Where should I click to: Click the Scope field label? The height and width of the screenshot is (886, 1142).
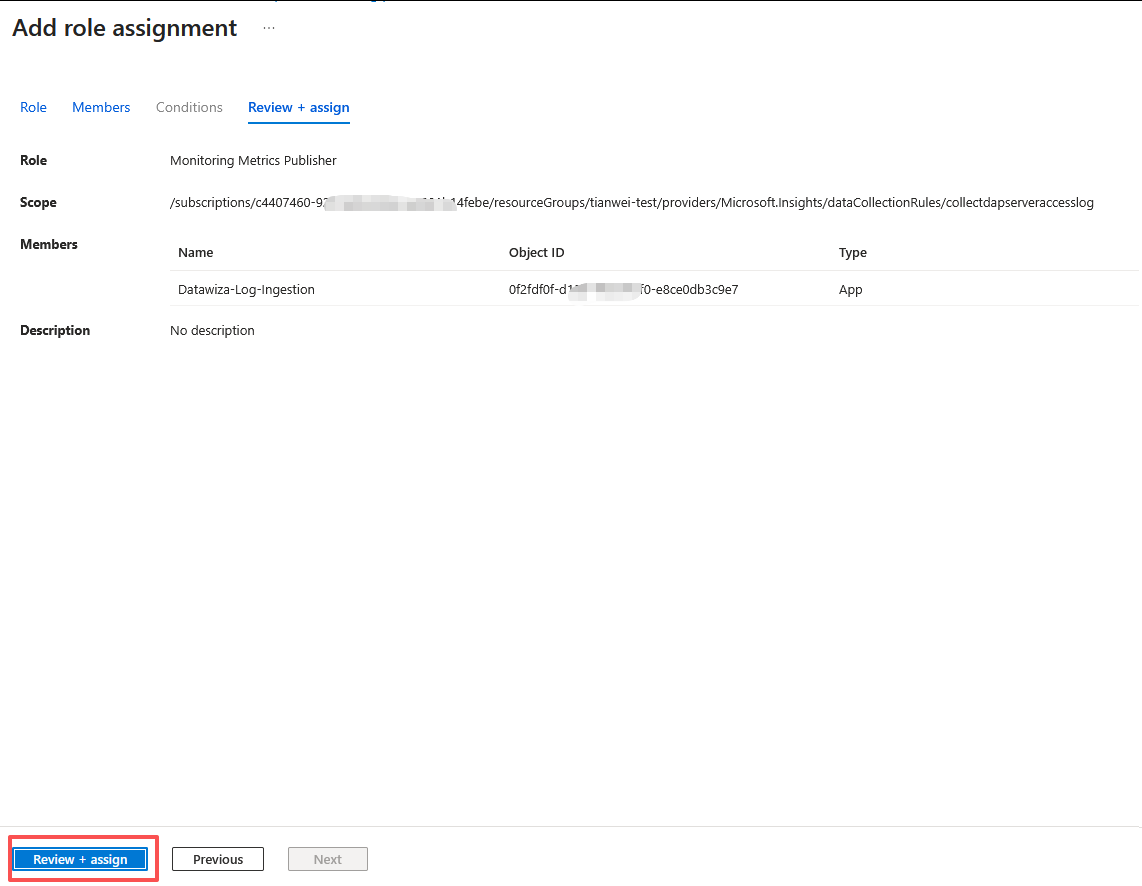click(x=38, y=203)
